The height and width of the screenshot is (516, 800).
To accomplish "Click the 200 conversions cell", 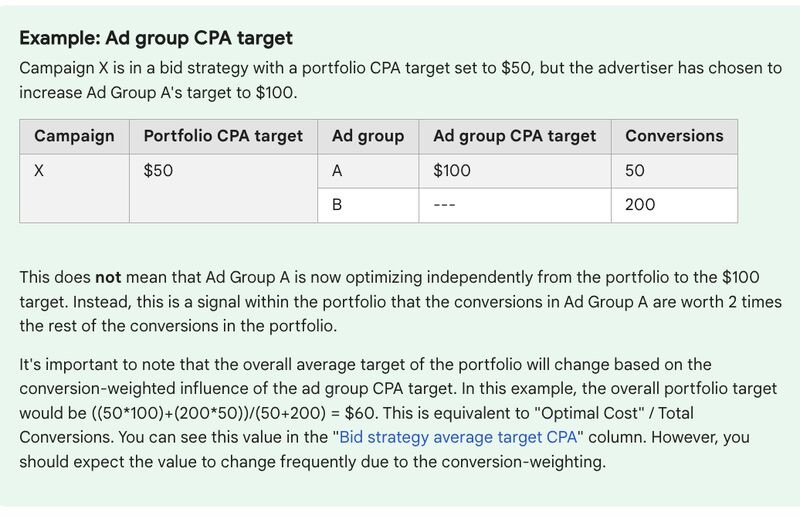I will tap(640, 205).
